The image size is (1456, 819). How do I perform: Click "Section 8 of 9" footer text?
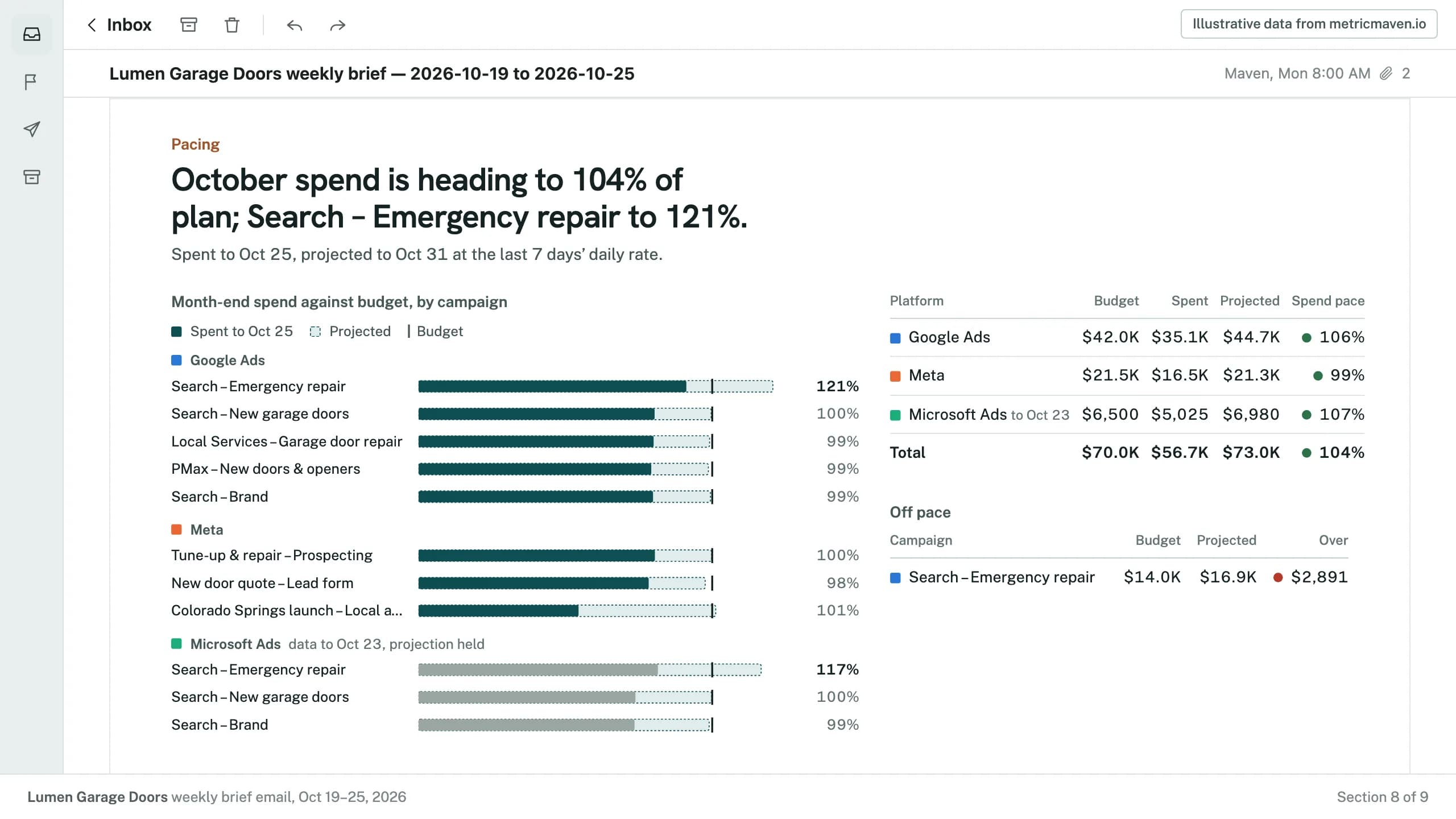click(x=1382, y=797)
